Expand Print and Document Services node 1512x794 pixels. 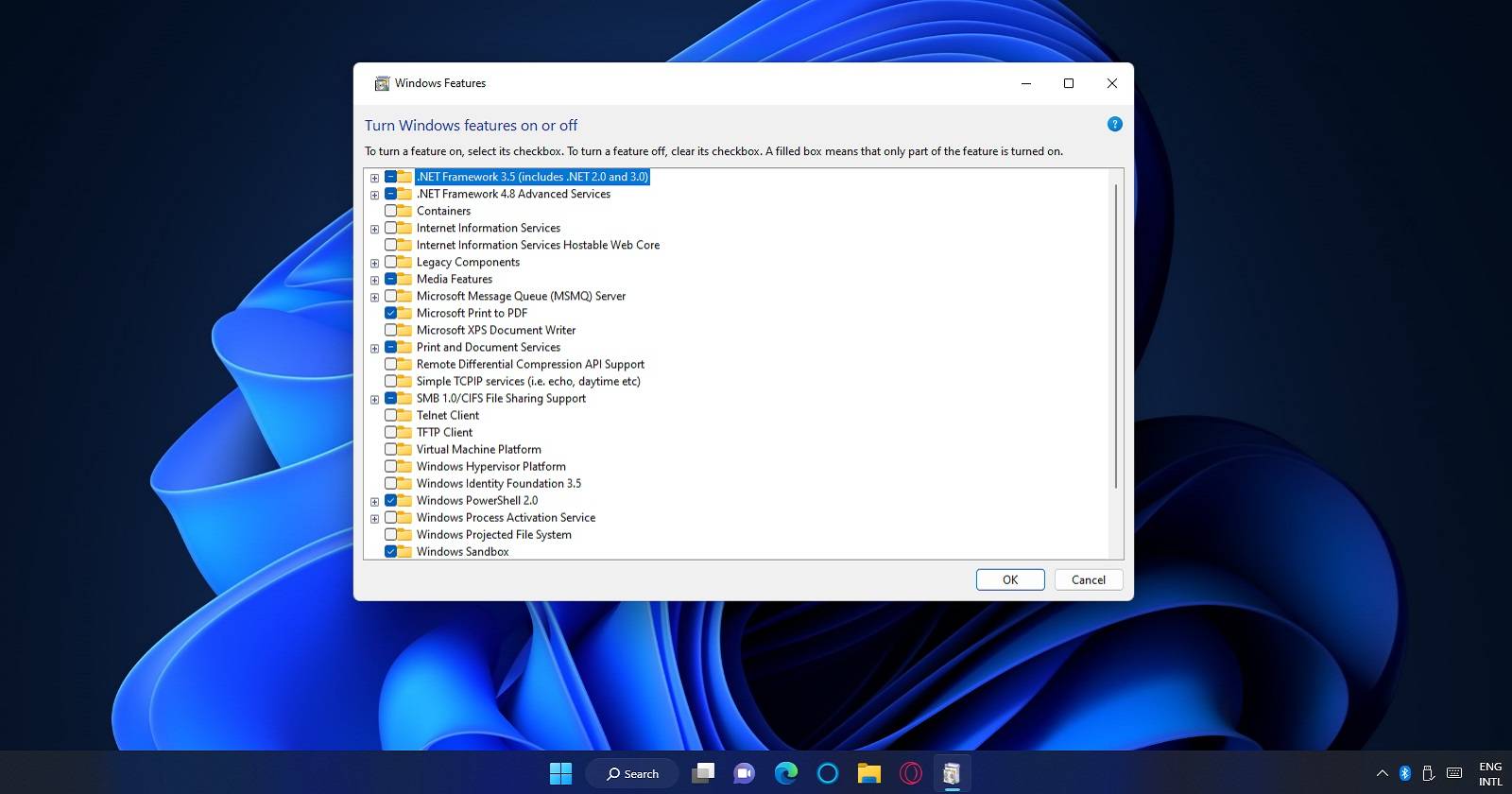(375, 348)
